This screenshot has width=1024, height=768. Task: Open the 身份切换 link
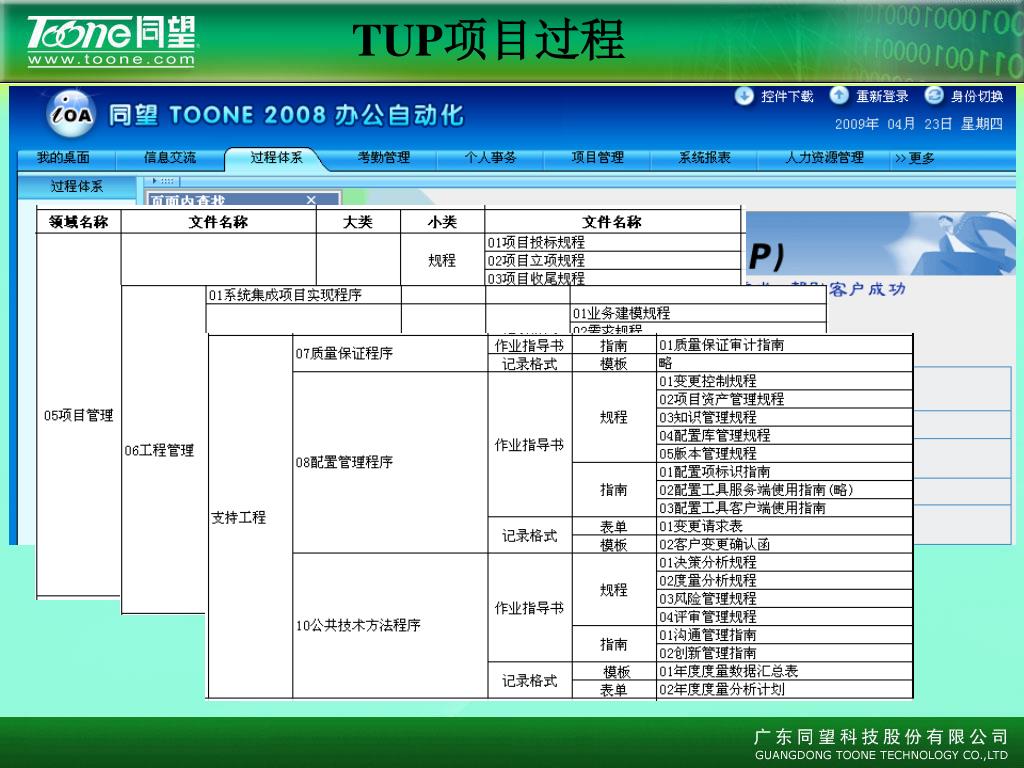coord(977,97)
